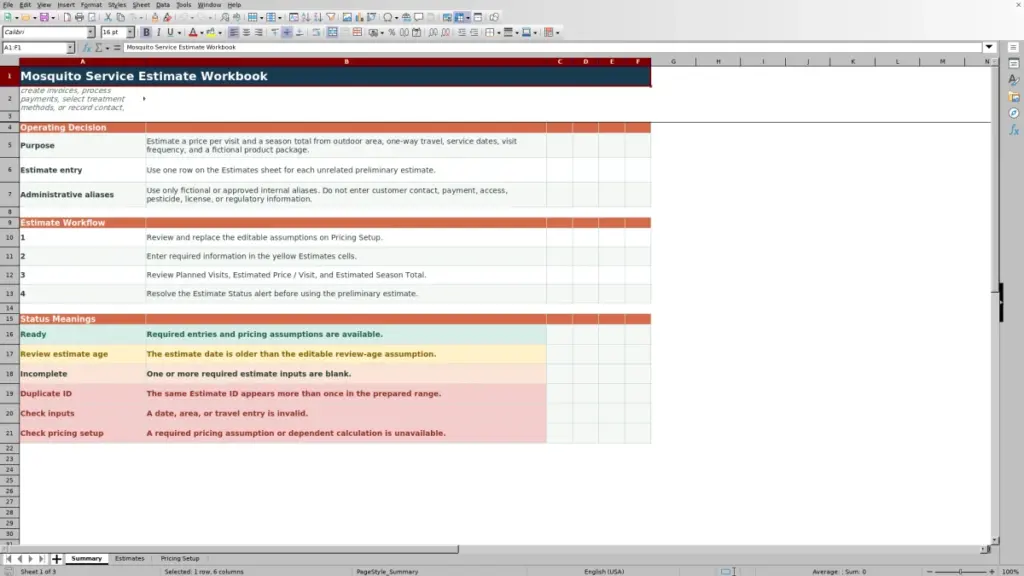This screenshot has width=1024, height=576.
Task: Toggle Align Right
Action: tap(259, 32)
